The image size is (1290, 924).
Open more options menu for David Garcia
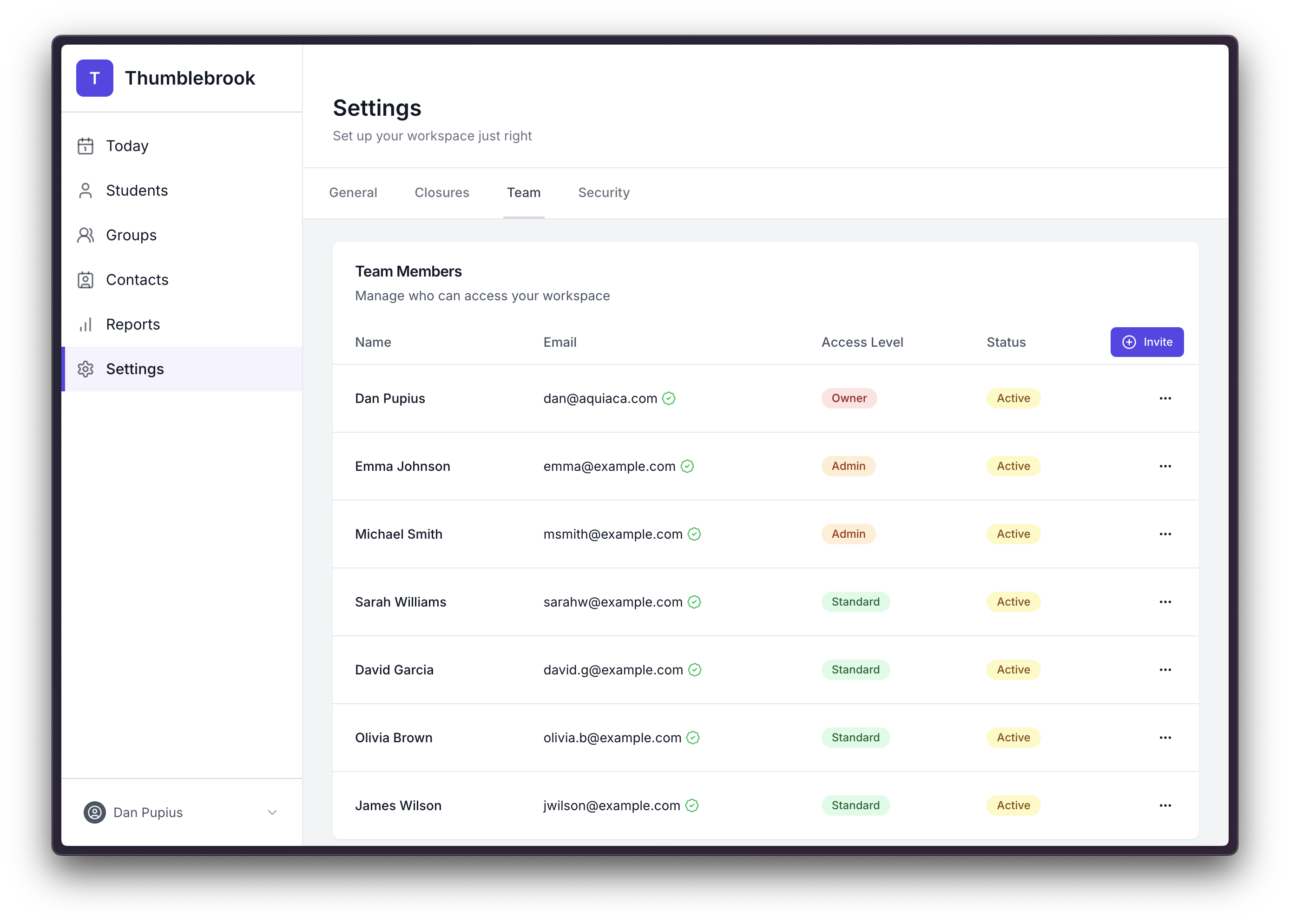tap(1165, 670)
